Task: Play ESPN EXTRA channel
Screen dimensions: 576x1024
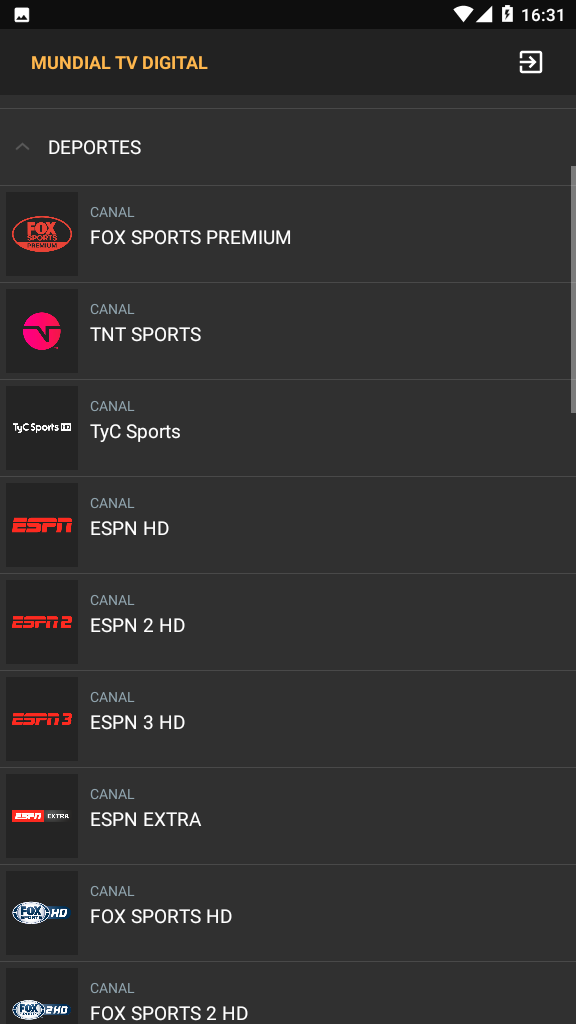Action: point(288,816)
